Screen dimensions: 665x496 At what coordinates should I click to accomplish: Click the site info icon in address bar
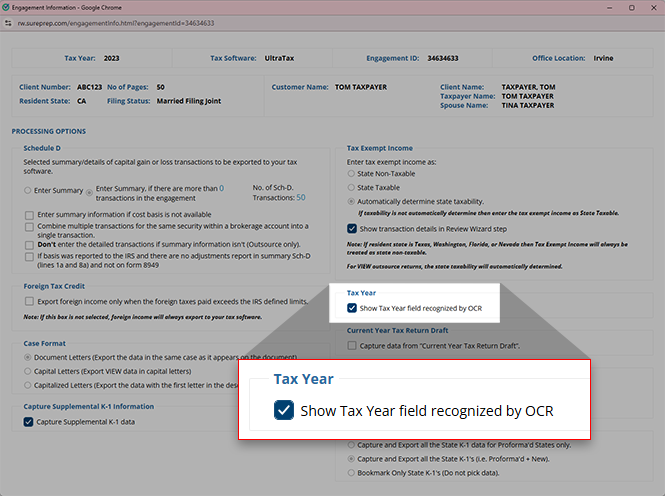pyautogui.click(x=8, y=23)
